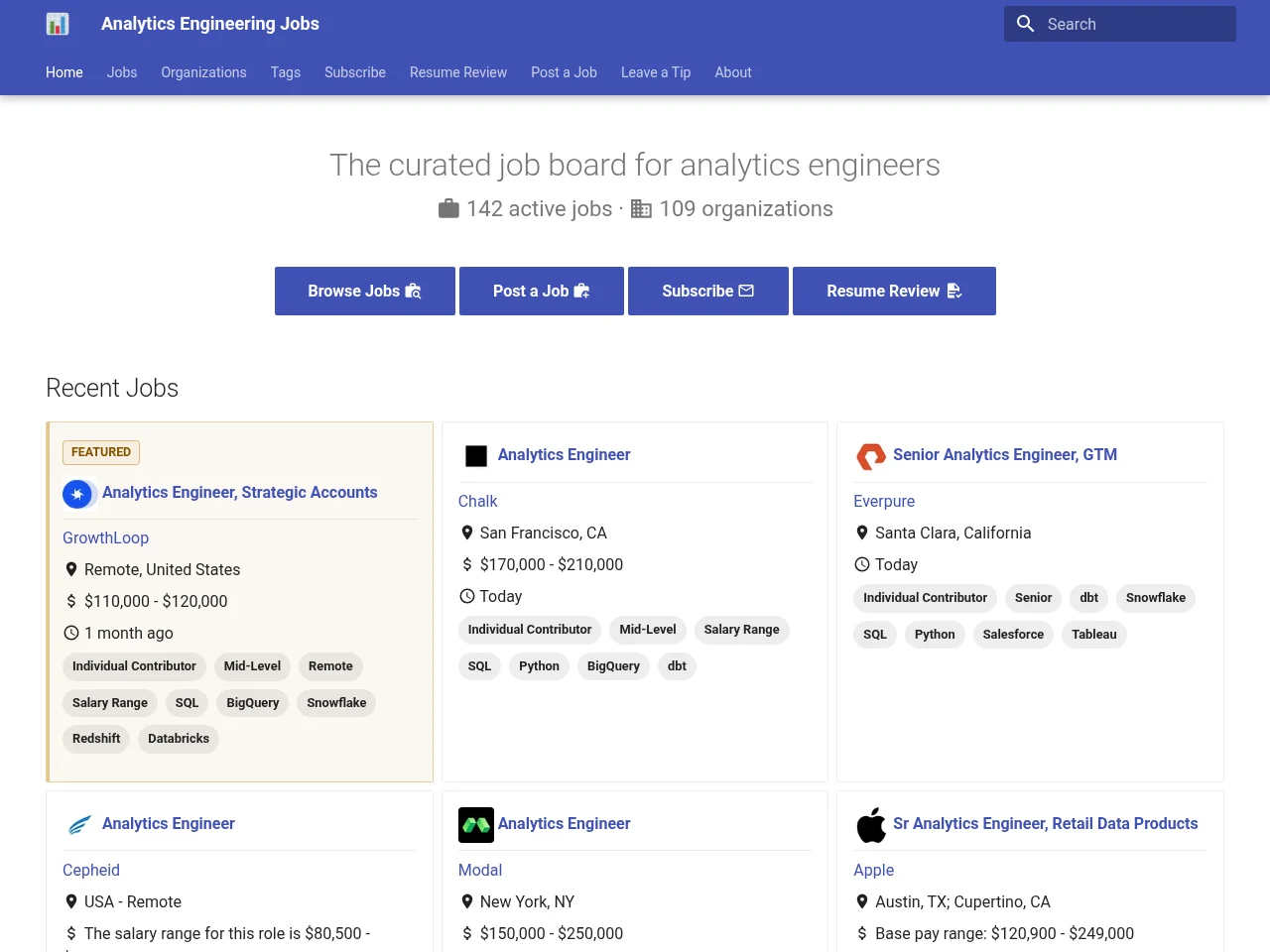Open Sr Analytics Engineer, Retail Data Products
Screen dimensions: 1270x952
1046,824
